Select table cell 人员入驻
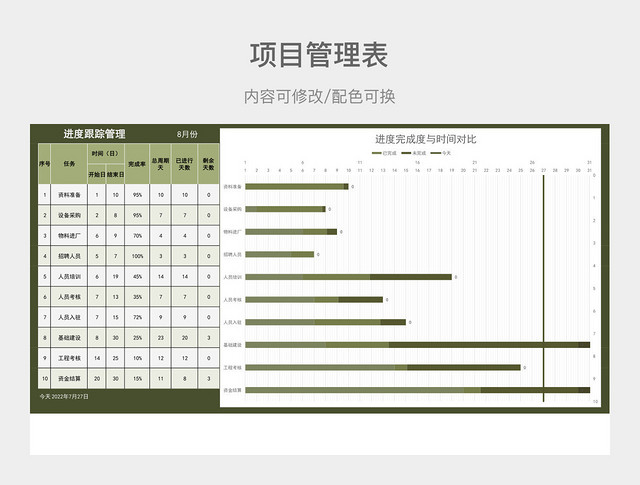The height and width of the screenshot is (485, 640). (x=69, y=317)
